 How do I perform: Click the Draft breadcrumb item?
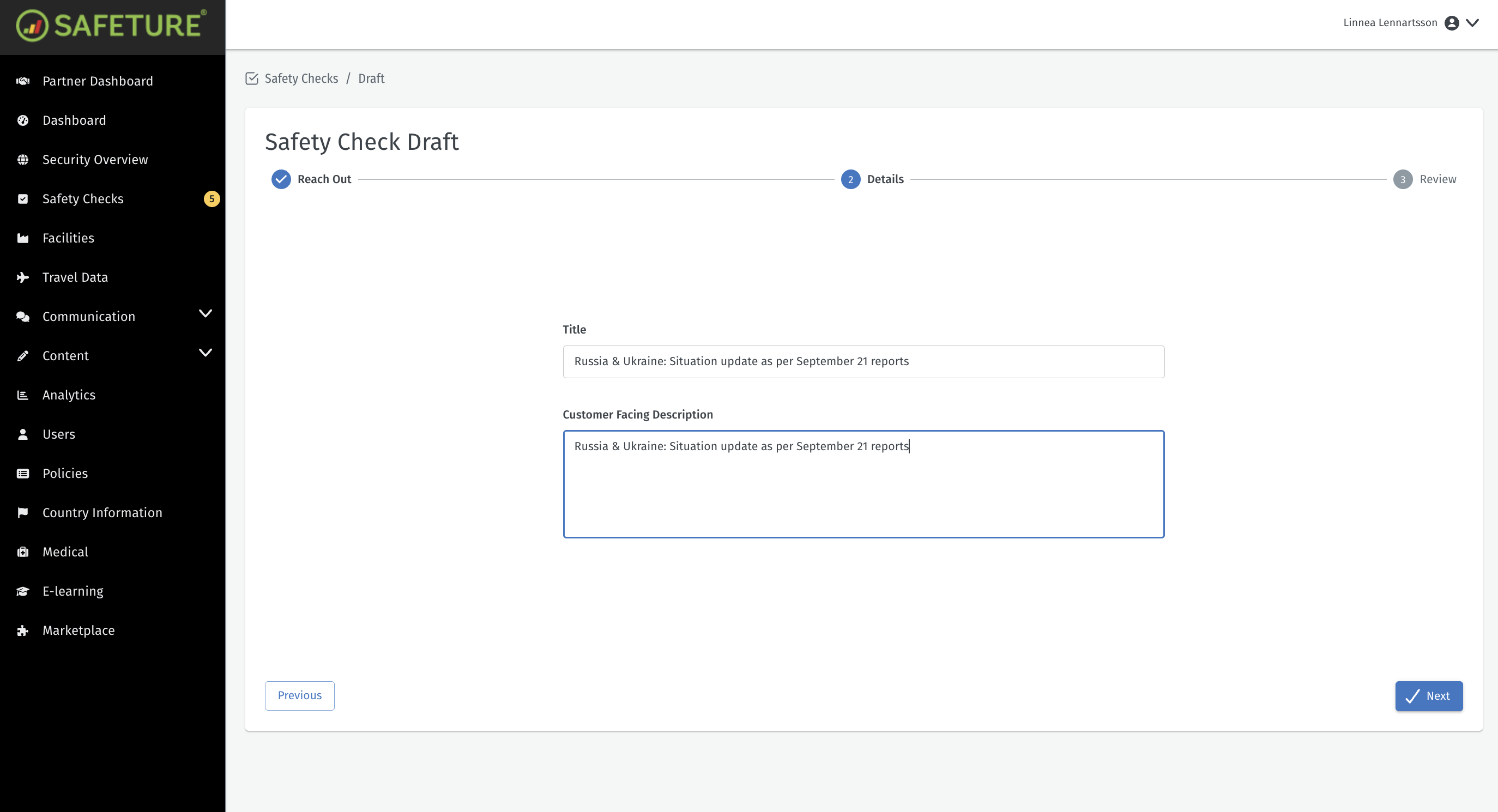point(371,78)
